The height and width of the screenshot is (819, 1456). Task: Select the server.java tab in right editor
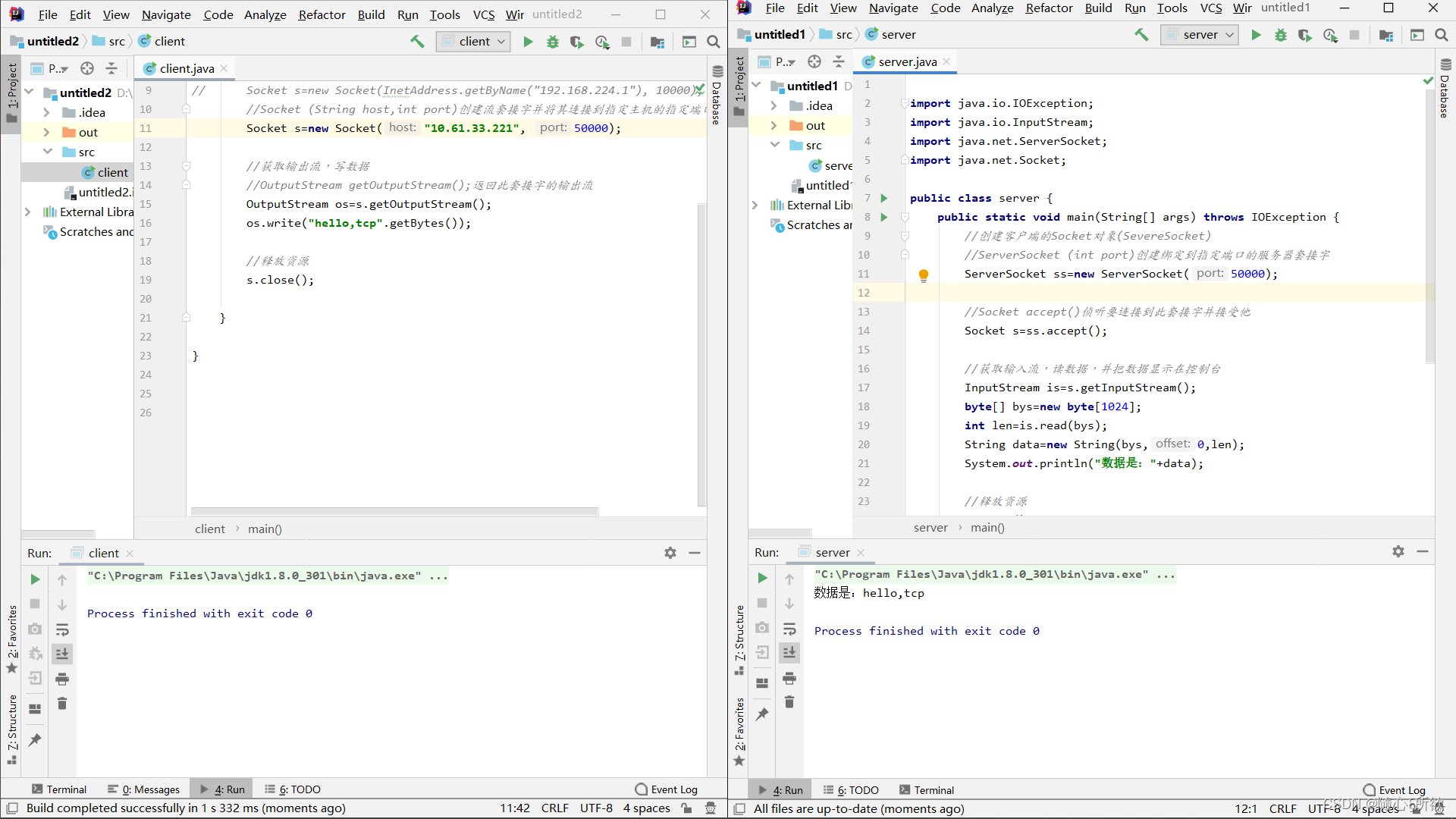[x=905, y=62]
